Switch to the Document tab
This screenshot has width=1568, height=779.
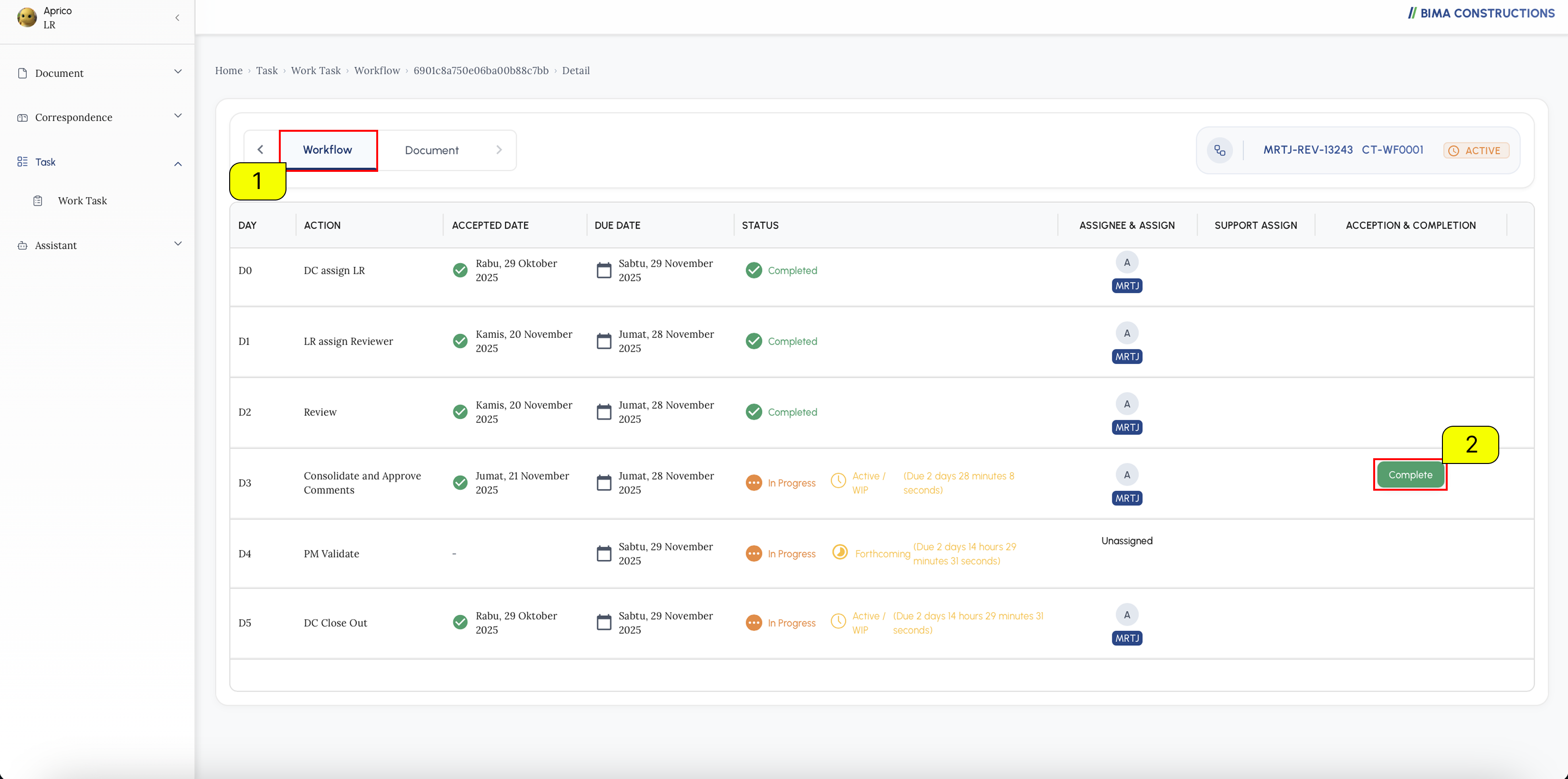coord(432,150)
